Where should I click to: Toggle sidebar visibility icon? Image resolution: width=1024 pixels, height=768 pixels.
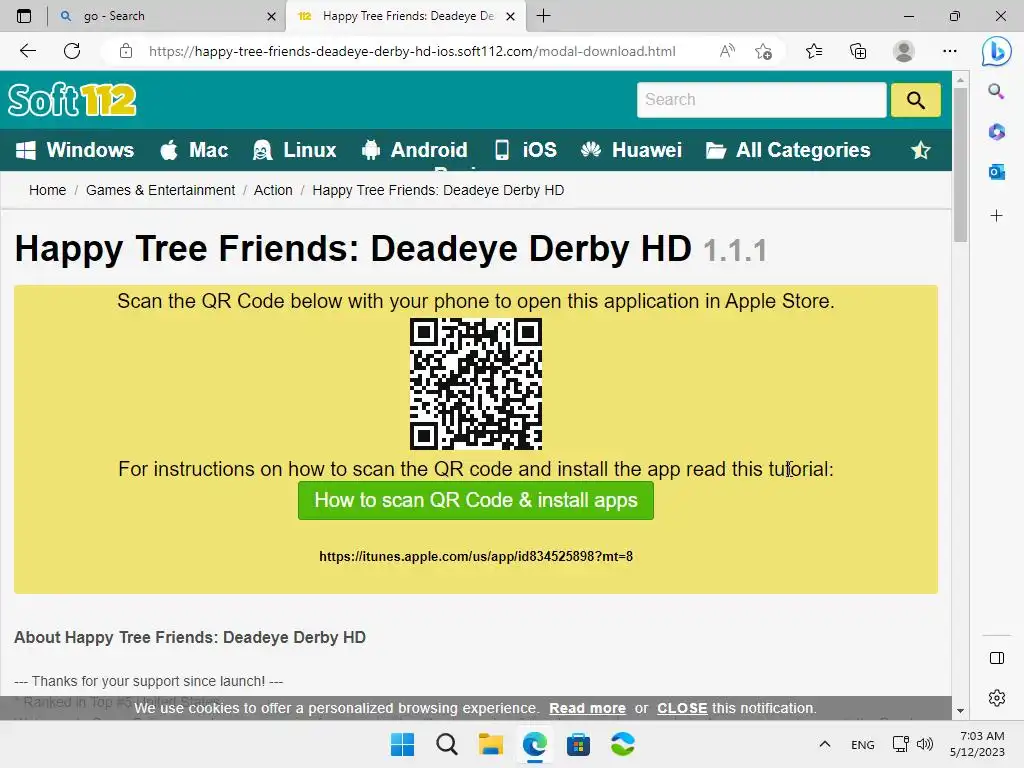[997, 658]
